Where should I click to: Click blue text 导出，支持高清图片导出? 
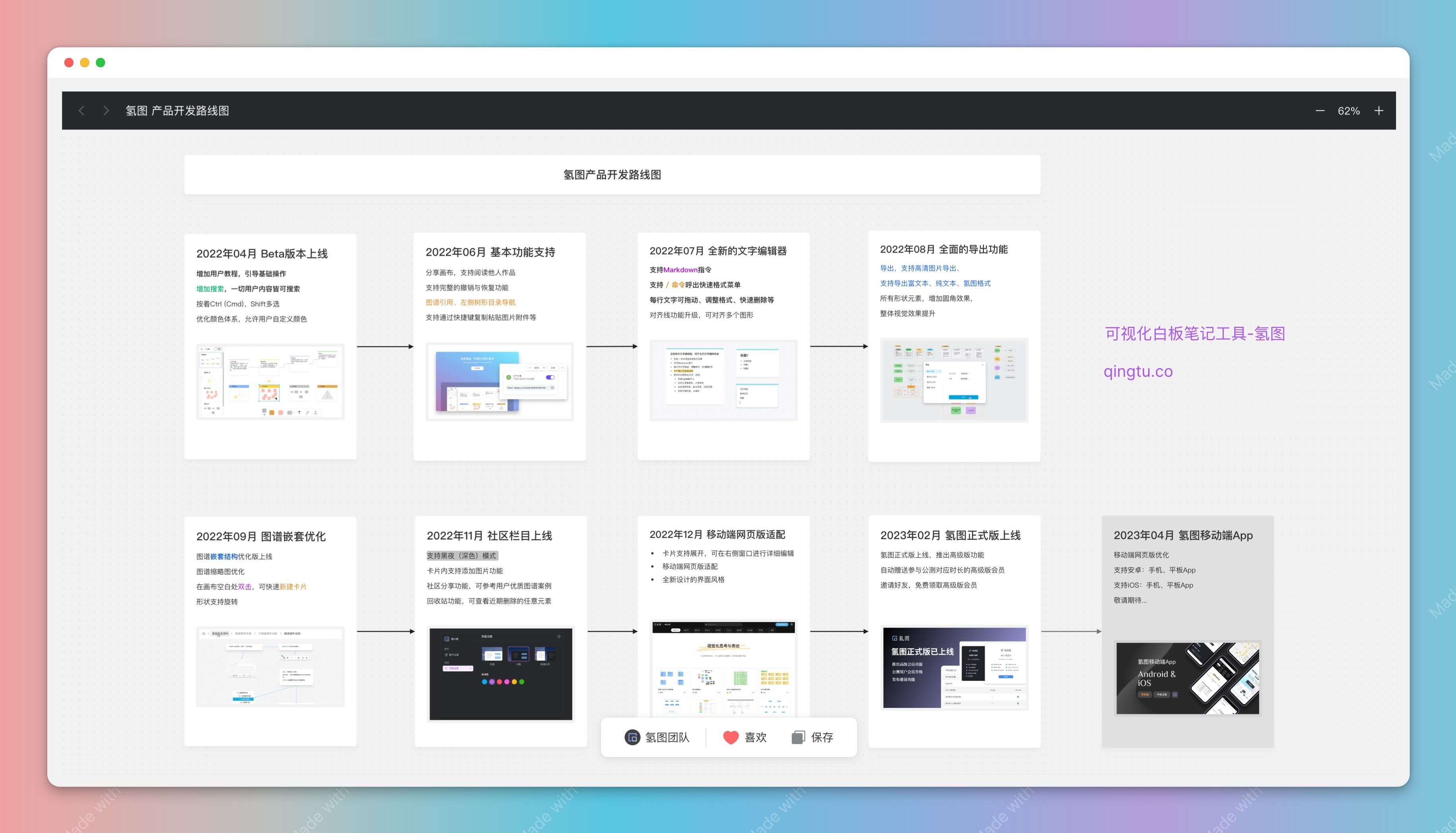(x=919, y=268)
